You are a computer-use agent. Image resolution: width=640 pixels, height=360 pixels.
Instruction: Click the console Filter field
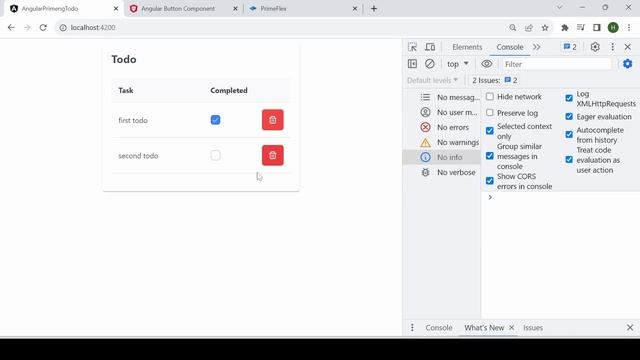[x=557, y=64]
